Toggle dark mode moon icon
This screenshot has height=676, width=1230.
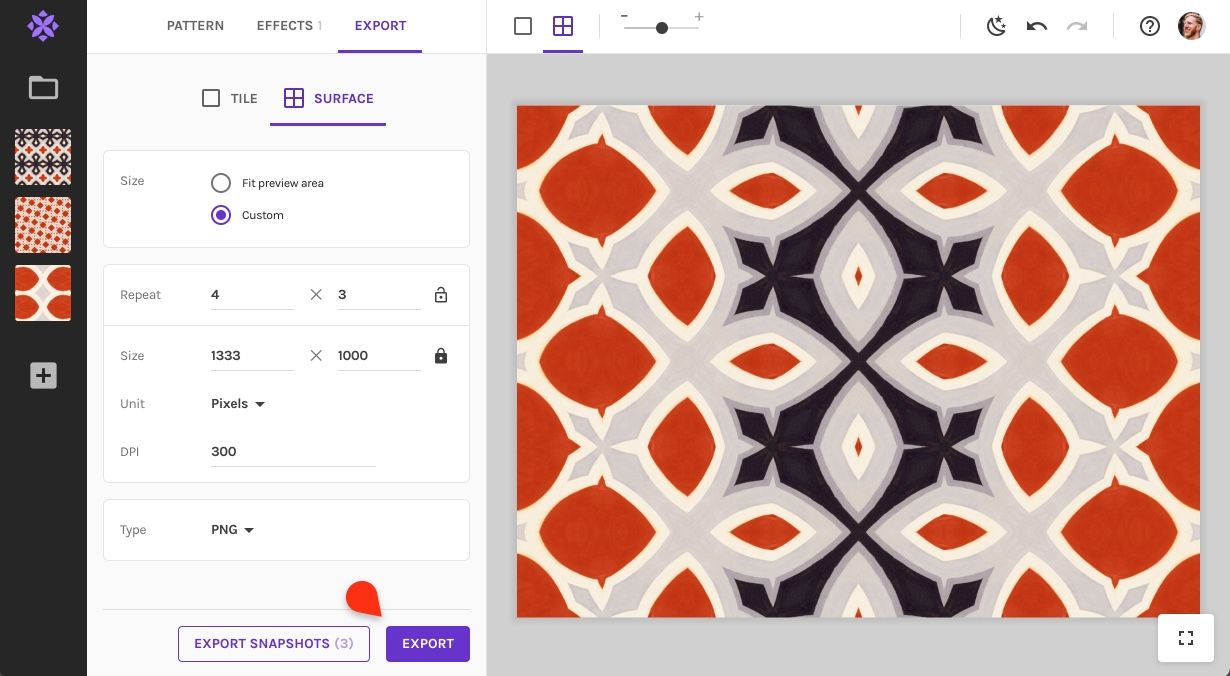[996, 26]
